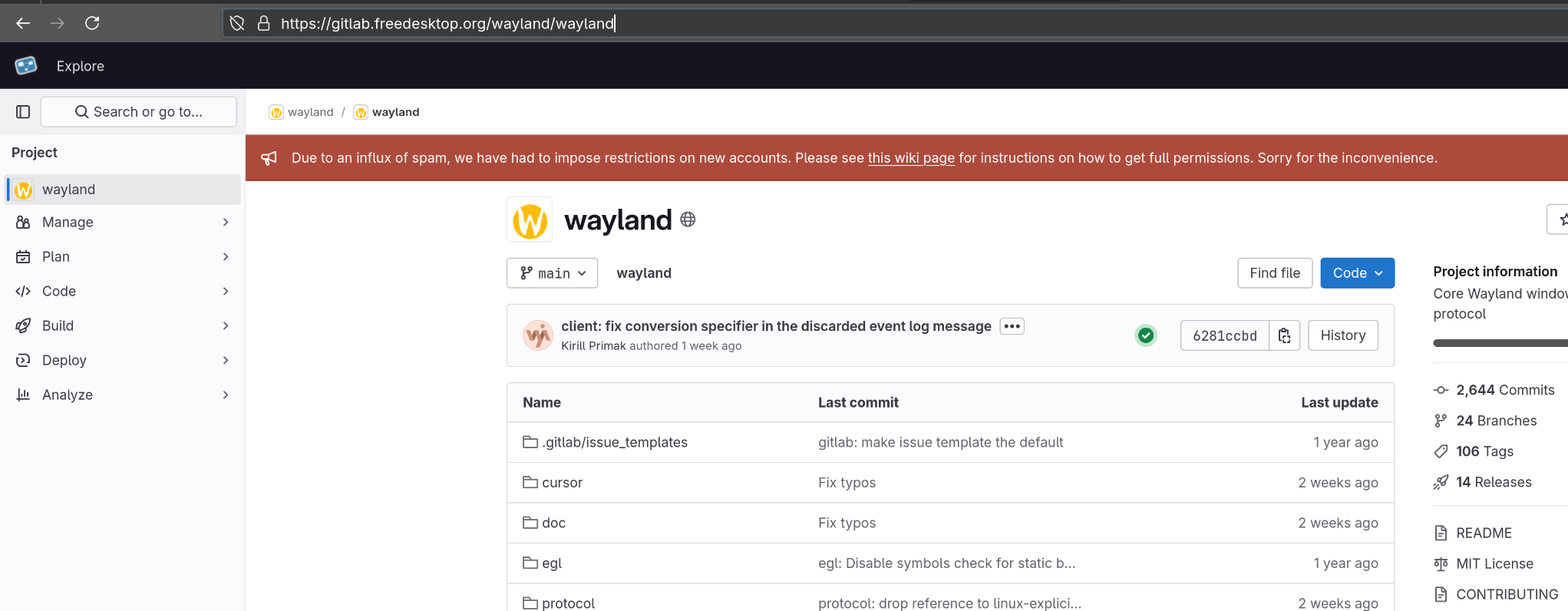This screenshot has width=1568, height=611.
Task: Open the wayland group breadcrumb
Action: point(302,112)
